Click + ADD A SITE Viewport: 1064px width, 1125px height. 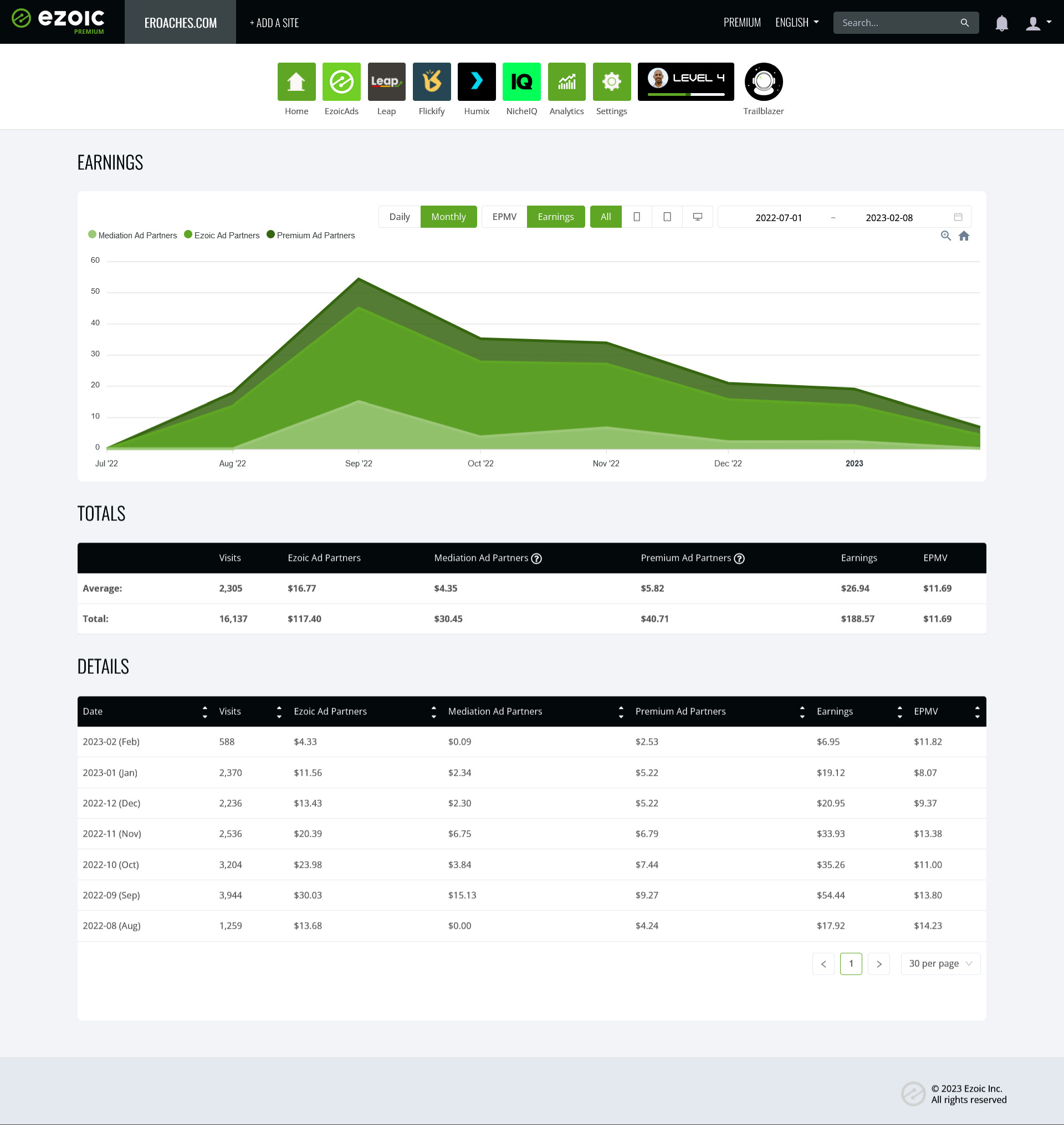pos(274,23)
